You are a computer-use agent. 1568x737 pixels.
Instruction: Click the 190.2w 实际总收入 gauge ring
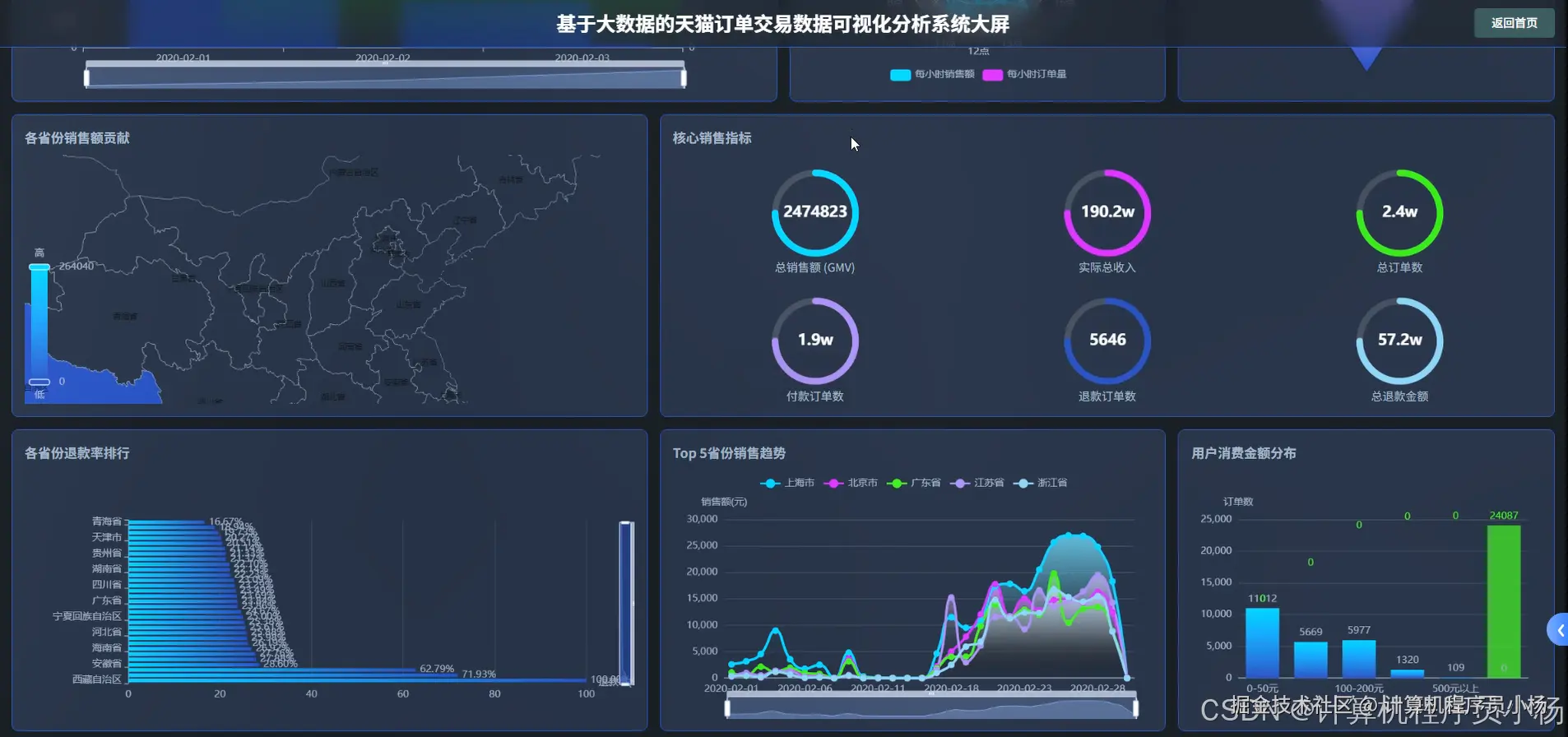tap(1107, 212)
